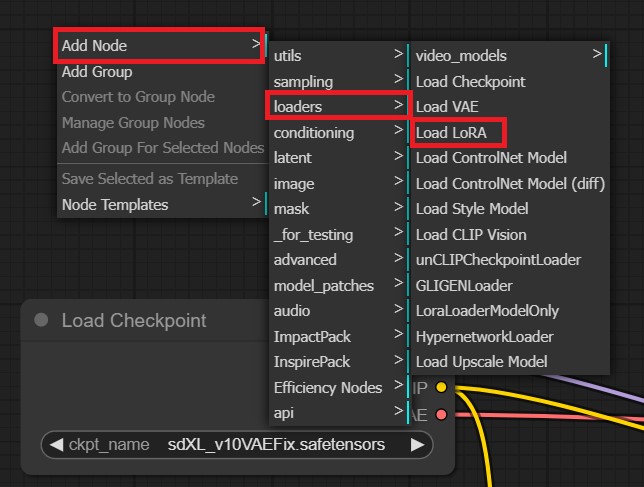
Task: Choose Convert to Group Node
Action: point(162,97)
